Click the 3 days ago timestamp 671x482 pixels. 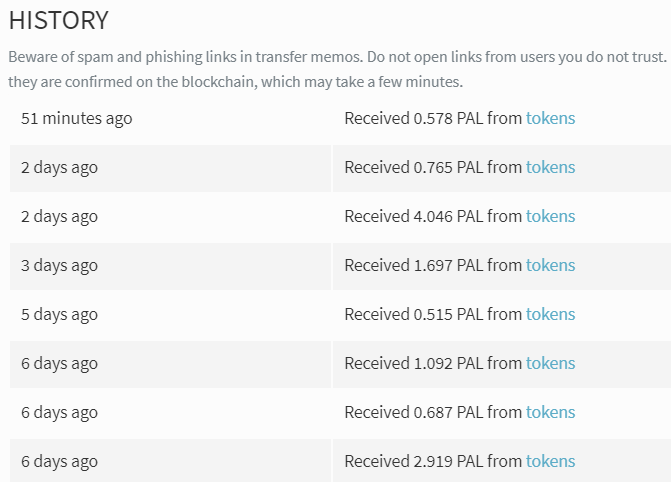coord(59,266)
